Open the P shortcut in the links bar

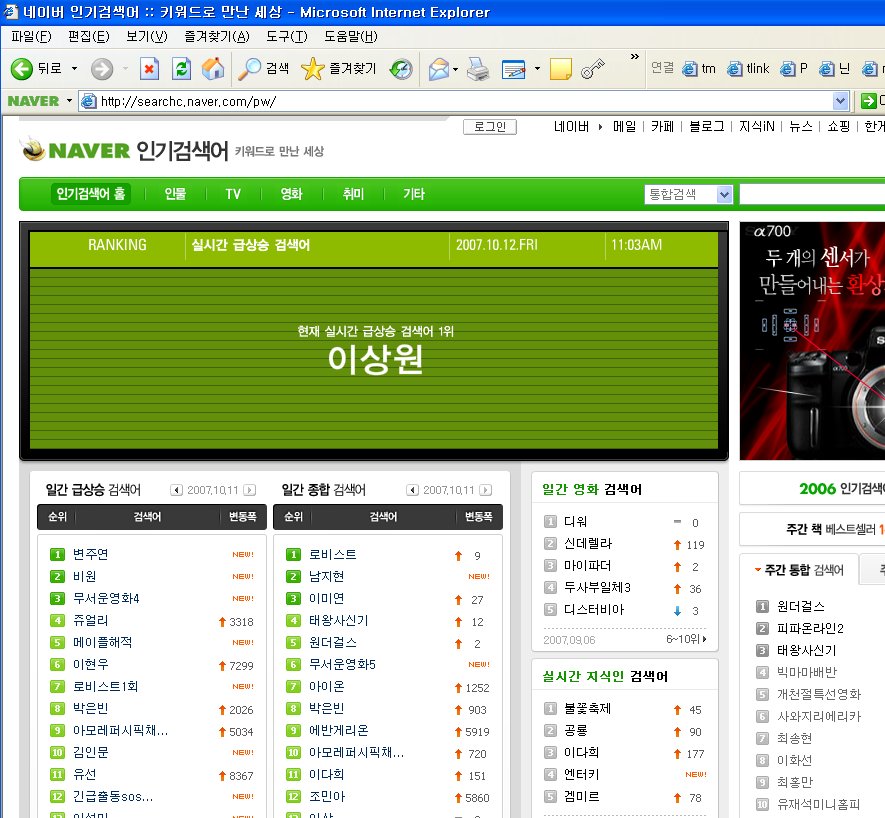pyautogui.click(x=794, y=69)
